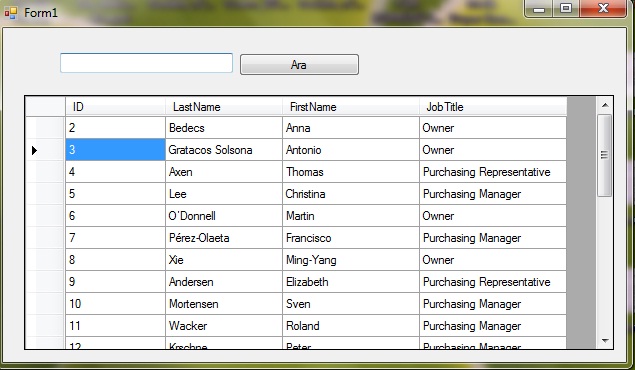Screen dimensions: 635x370
Task: Click the ID cell 6
Action: click(115, 216)
